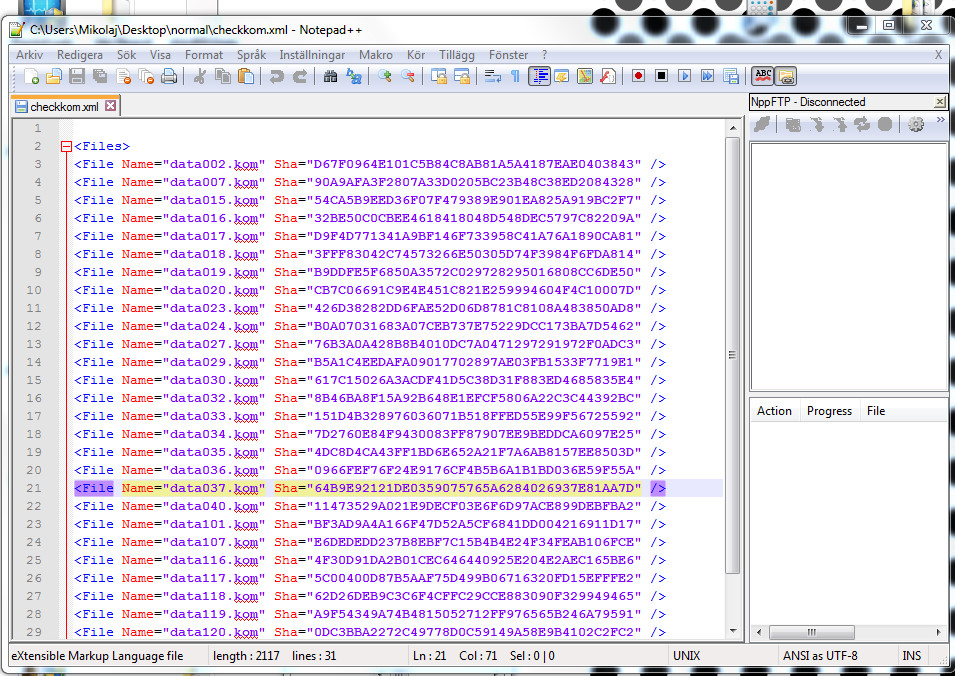Image resolution: width=955 pixels, height=676 pixels.
Task: Toggle word wrap in the toolbar
Action: pos(492,76)
